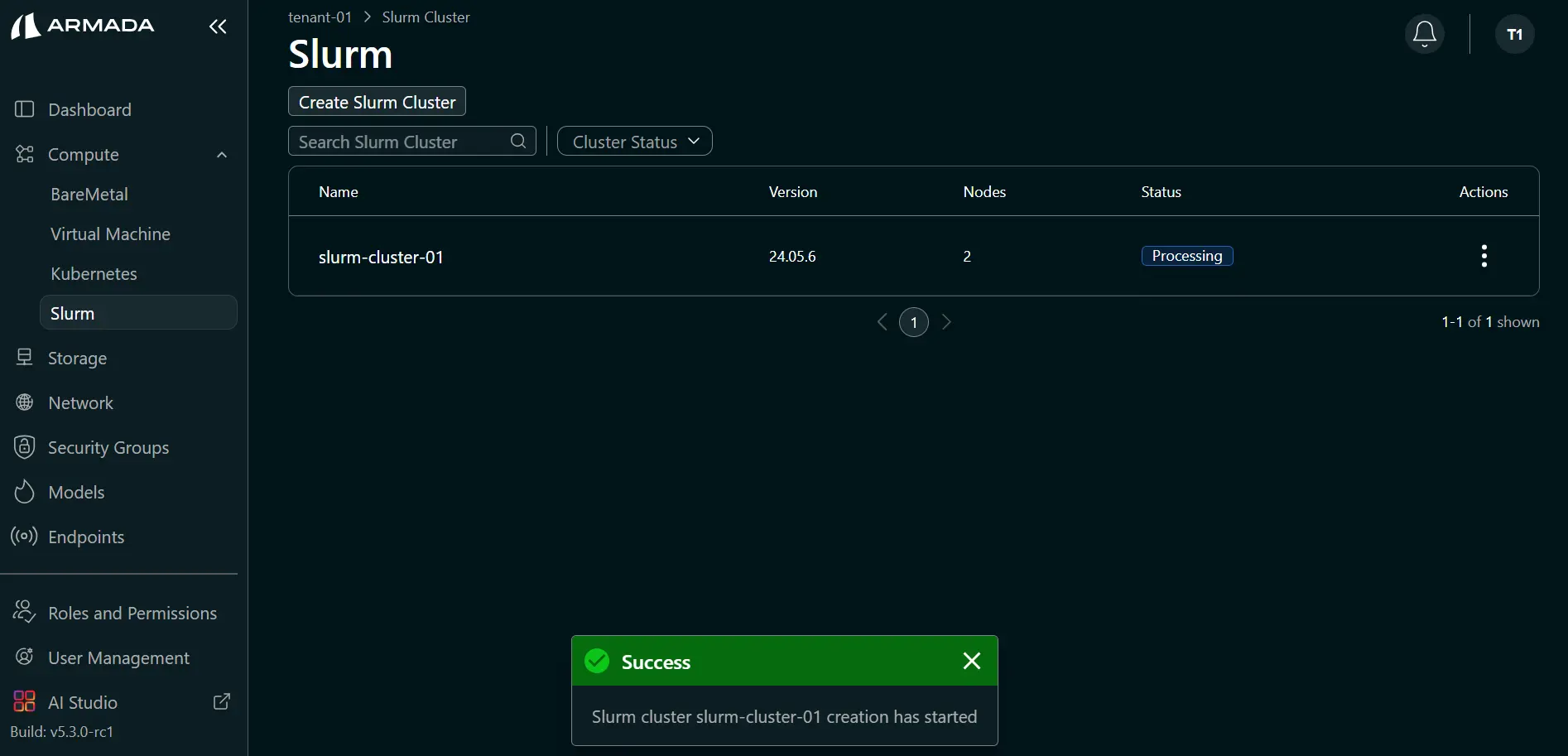The image size is (1568, 756).
Task: Click the AI Studio colorful grid icon
Action: (x=25, y=701)
